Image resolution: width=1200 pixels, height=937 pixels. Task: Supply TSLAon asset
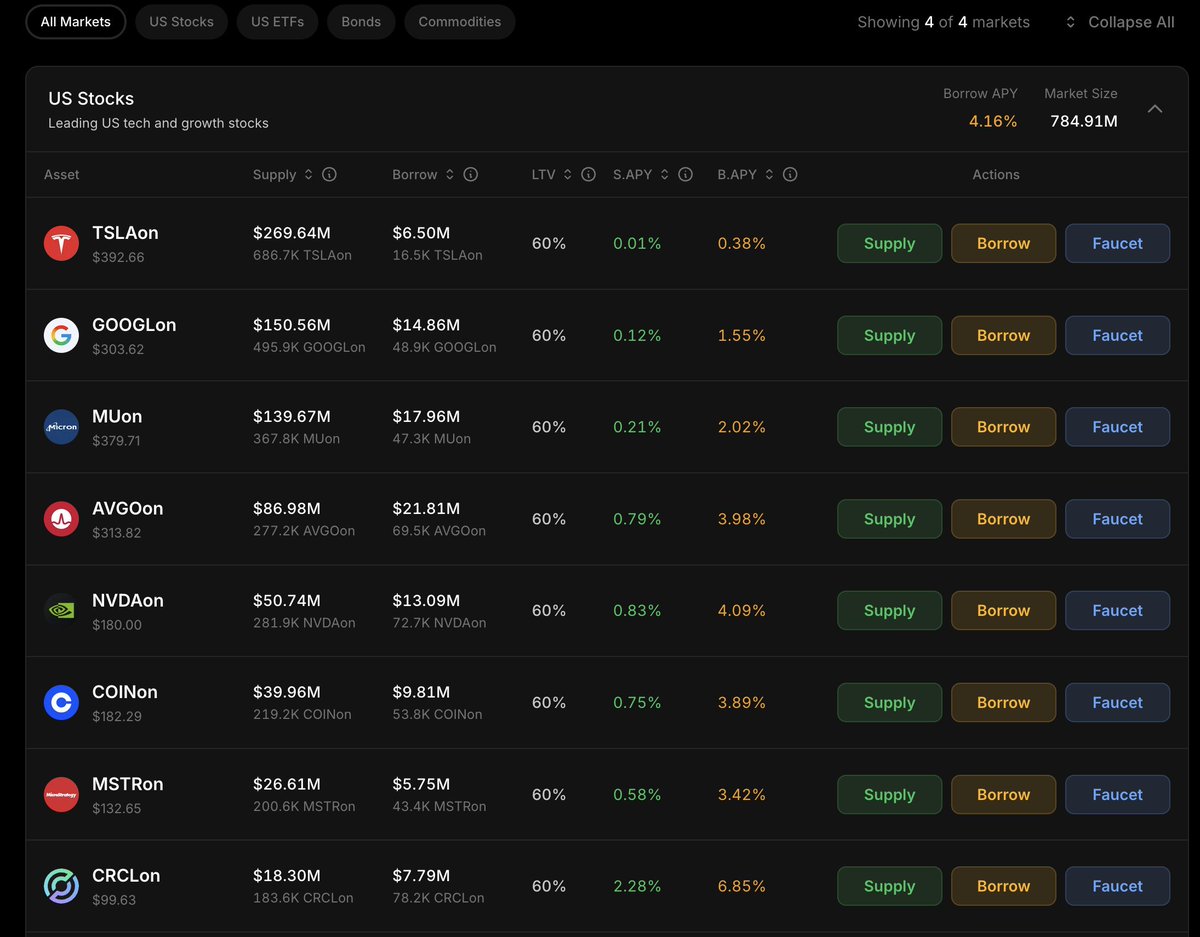point(889,243)
